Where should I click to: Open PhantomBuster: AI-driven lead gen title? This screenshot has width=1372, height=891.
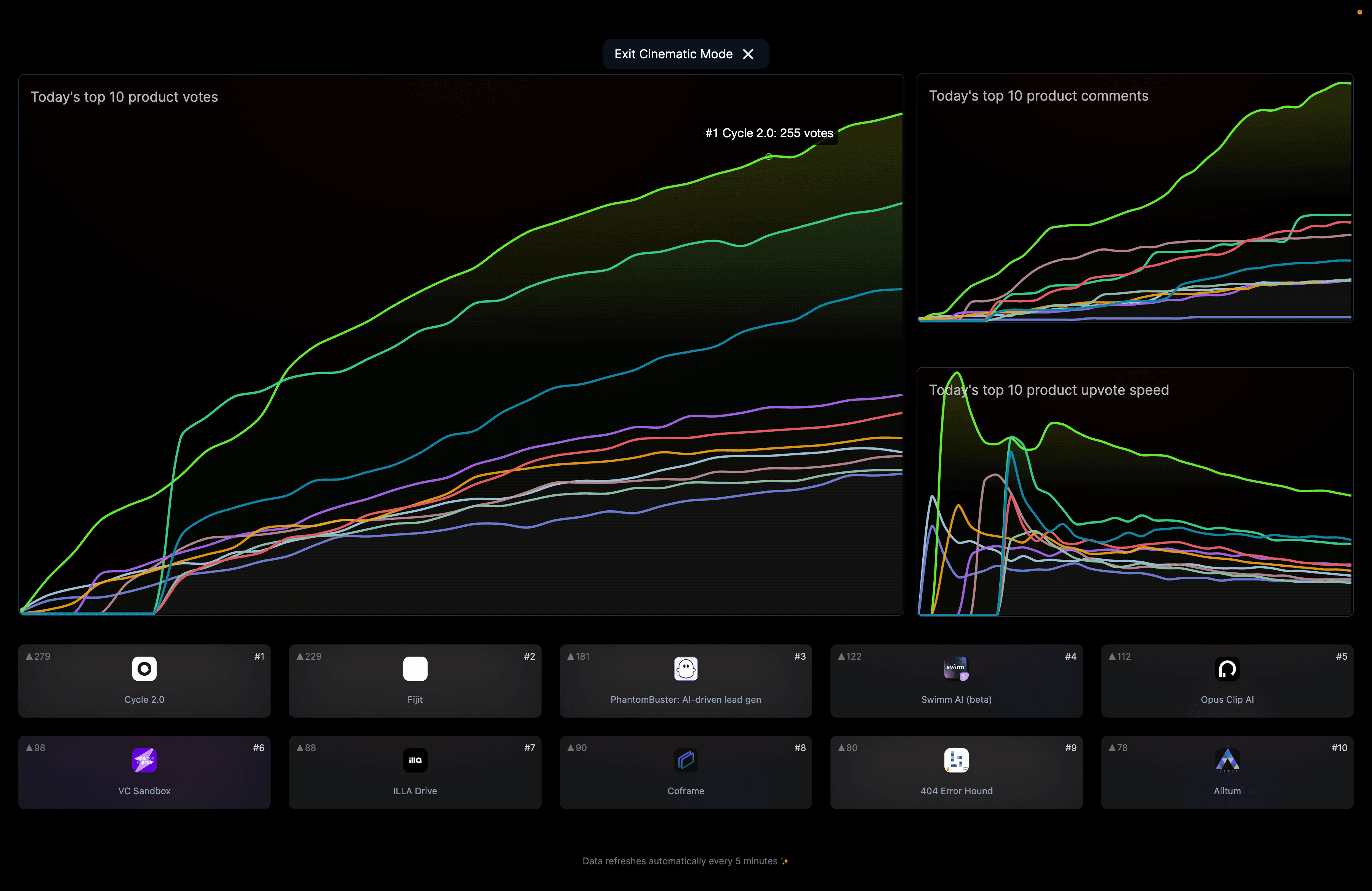685,699
